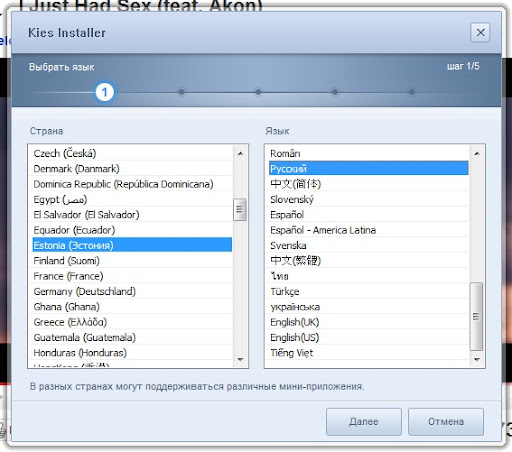Close the Kies Installer dialog
Screen dimensions: 512x452
(480, 33)
